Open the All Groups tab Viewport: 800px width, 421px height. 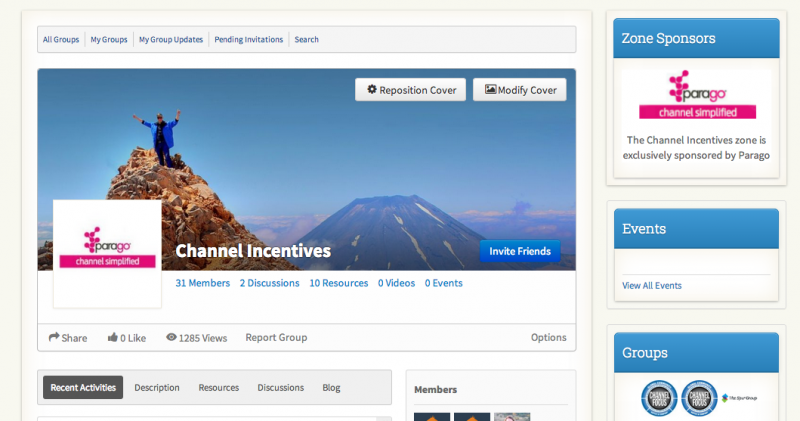click(x=61, y=39)
